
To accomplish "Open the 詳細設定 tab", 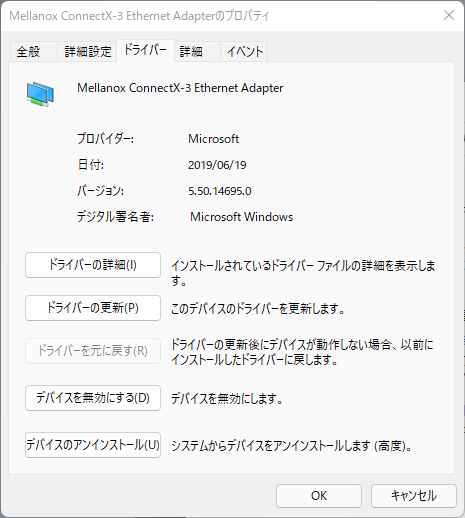I will 87,52.
